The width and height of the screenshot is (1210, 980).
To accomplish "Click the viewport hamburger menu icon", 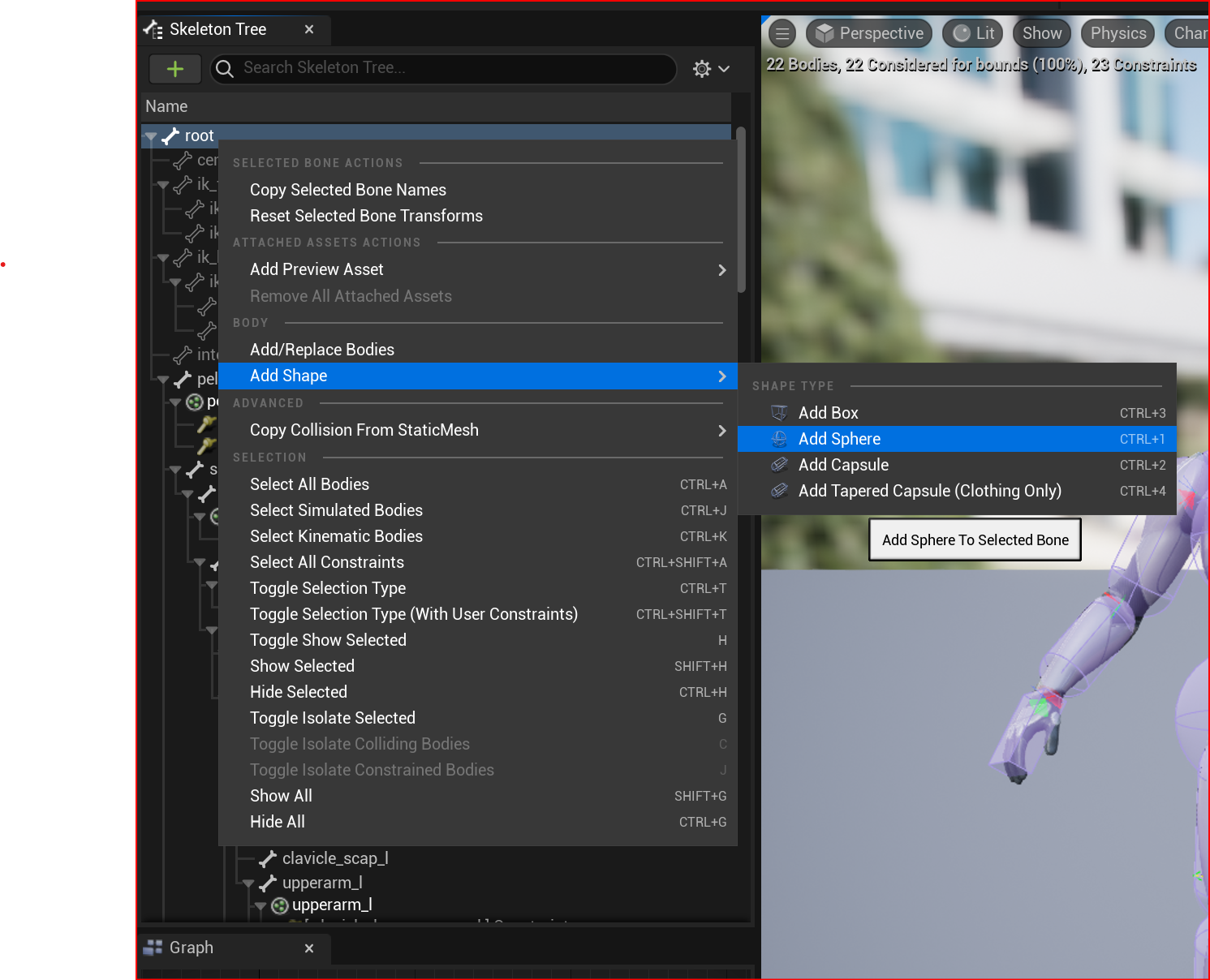I will tap(782, 33).
